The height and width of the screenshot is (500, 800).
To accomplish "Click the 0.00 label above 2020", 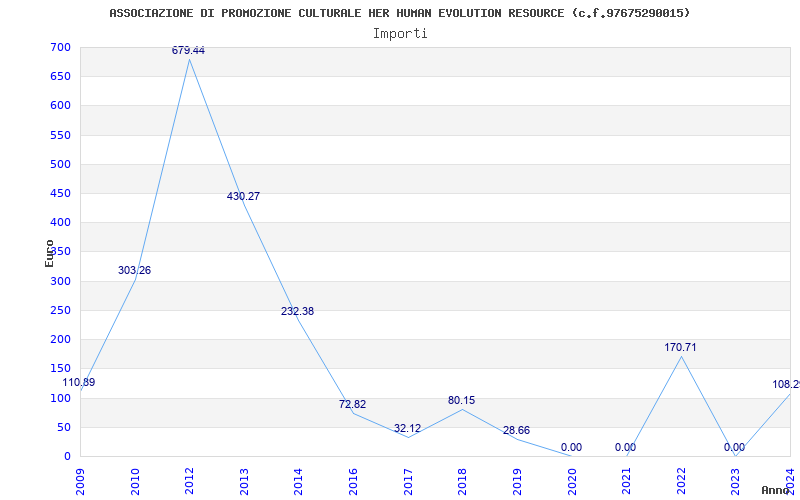I will (571, 447).
